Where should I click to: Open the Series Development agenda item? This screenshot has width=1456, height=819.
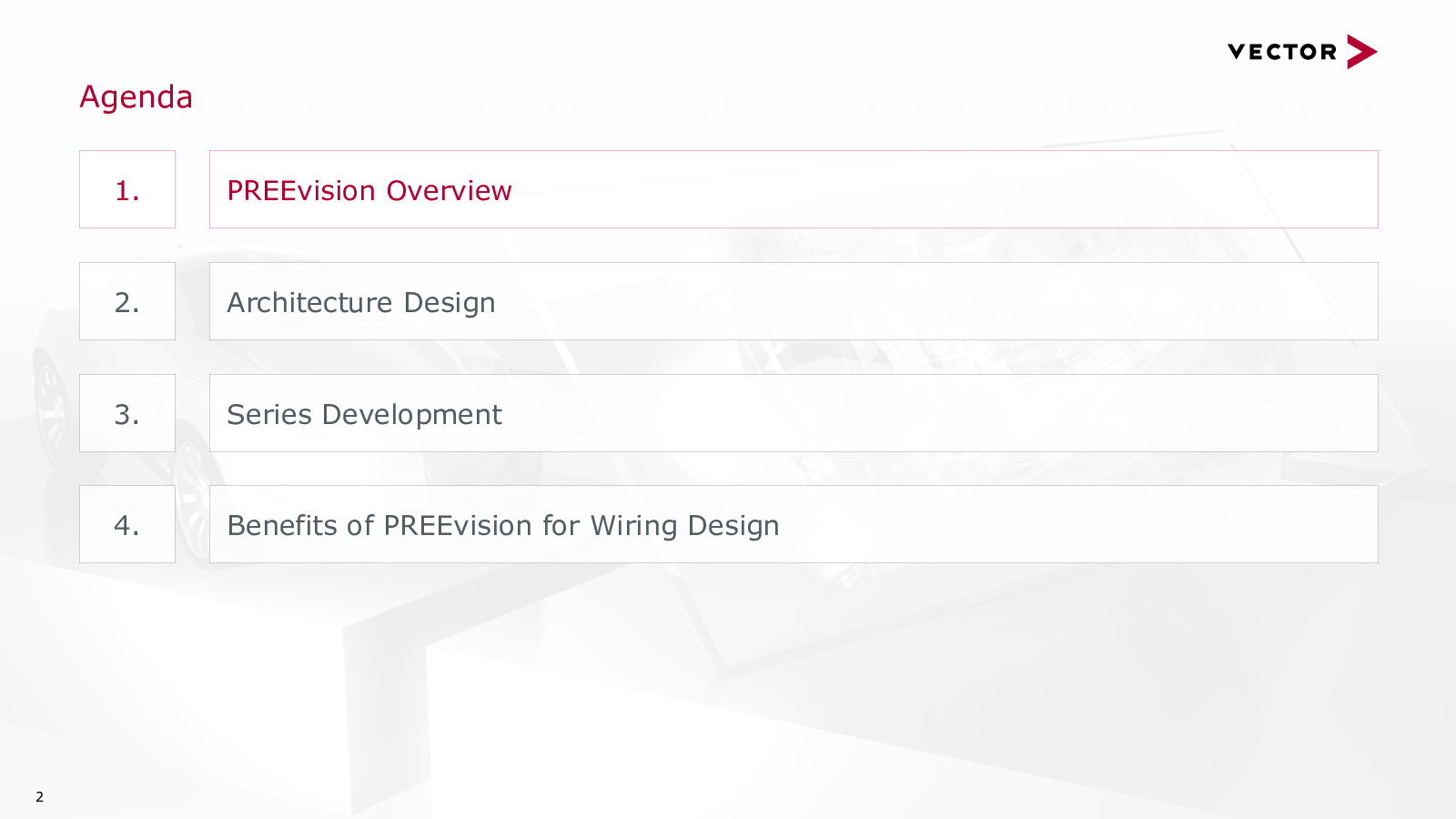[x=794, y=413]
